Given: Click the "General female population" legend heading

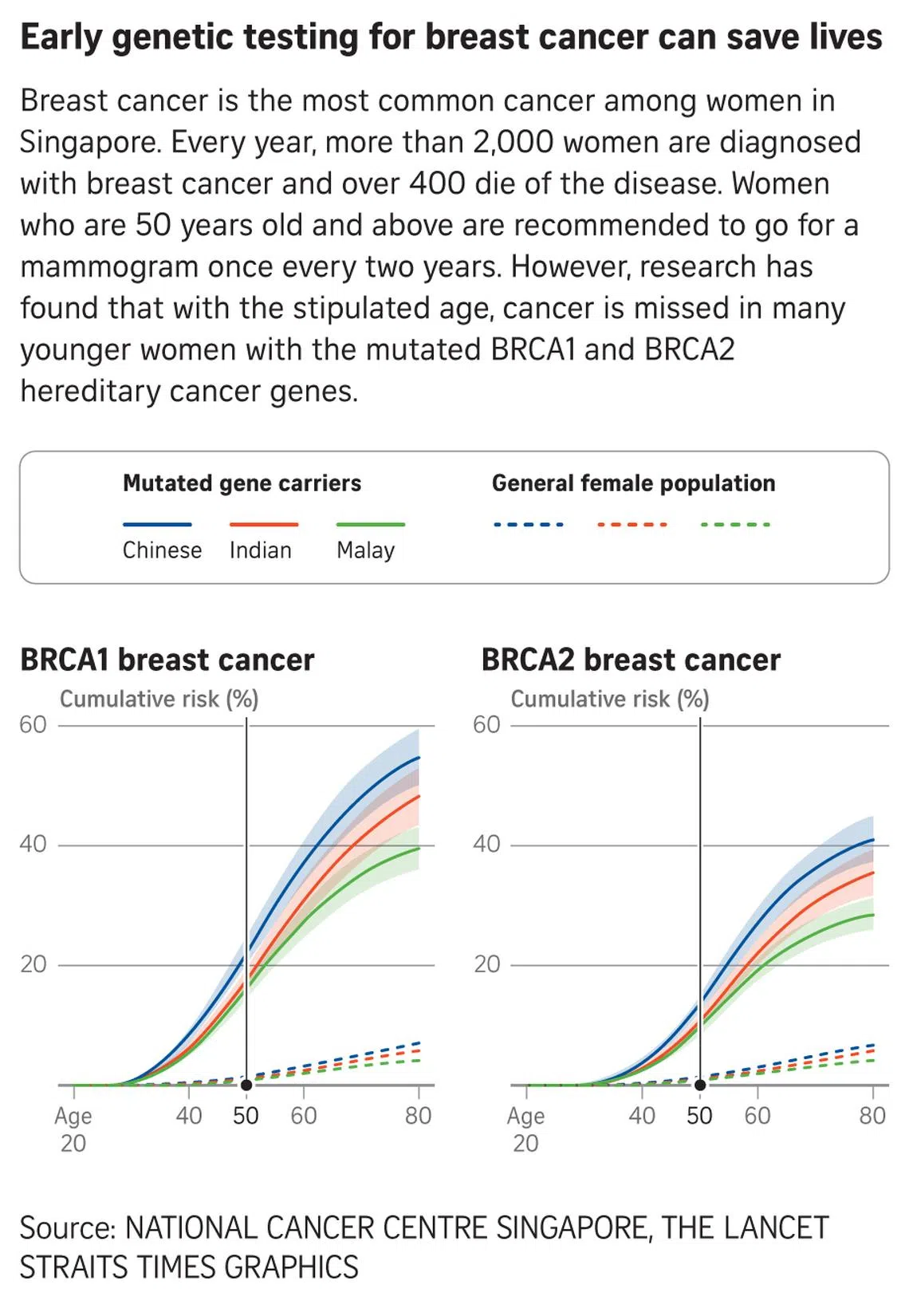Looking at the screenshot, I should click(633, 483).
